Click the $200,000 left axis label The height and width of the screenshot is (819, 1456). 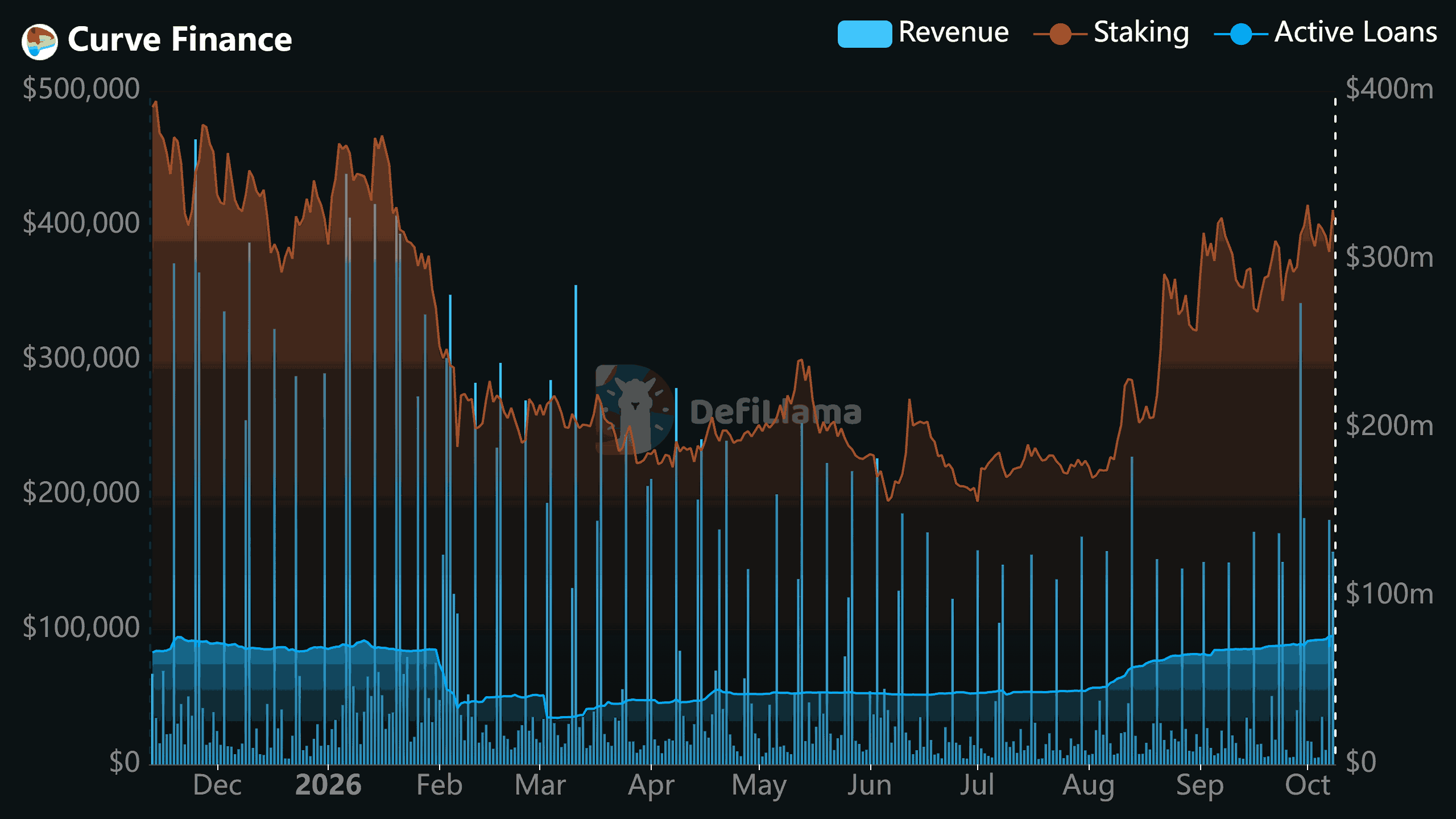click(x=81, y=493)
